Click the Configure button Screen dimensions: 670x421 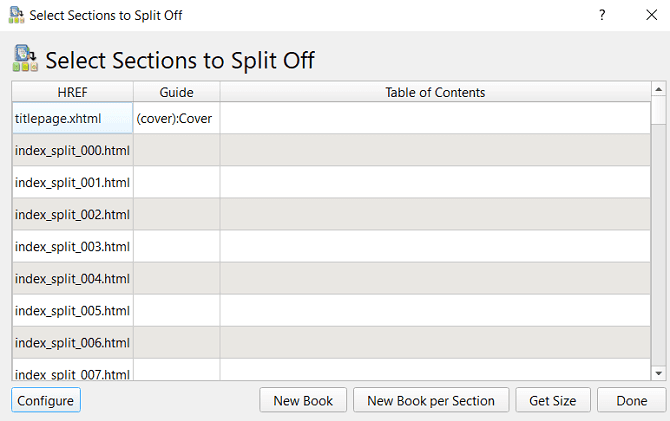46,400
